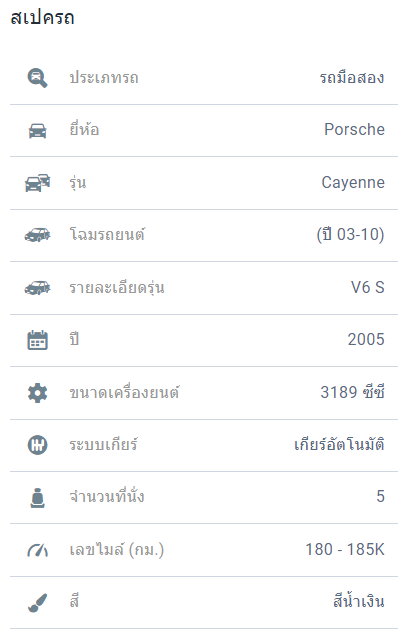This screenshot has width=418, height=641.
Task: Click the speedometer mileage icon
Action: point(38,550)
